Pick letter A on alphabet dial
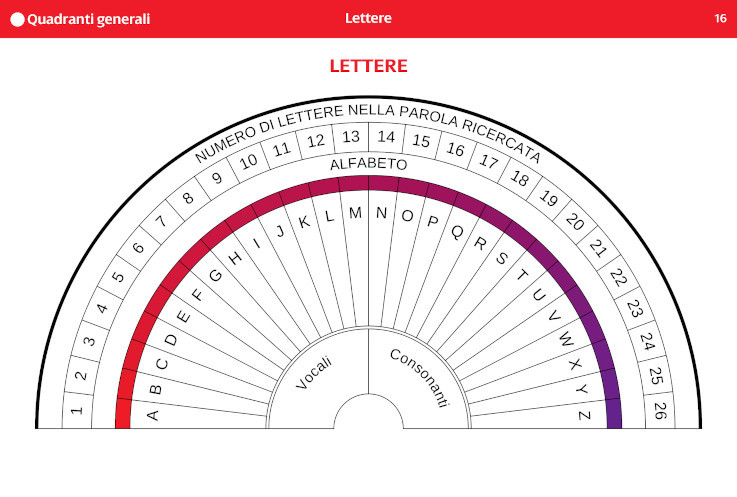The height and width of the screenshot is (497, 737). click(153, 414)
